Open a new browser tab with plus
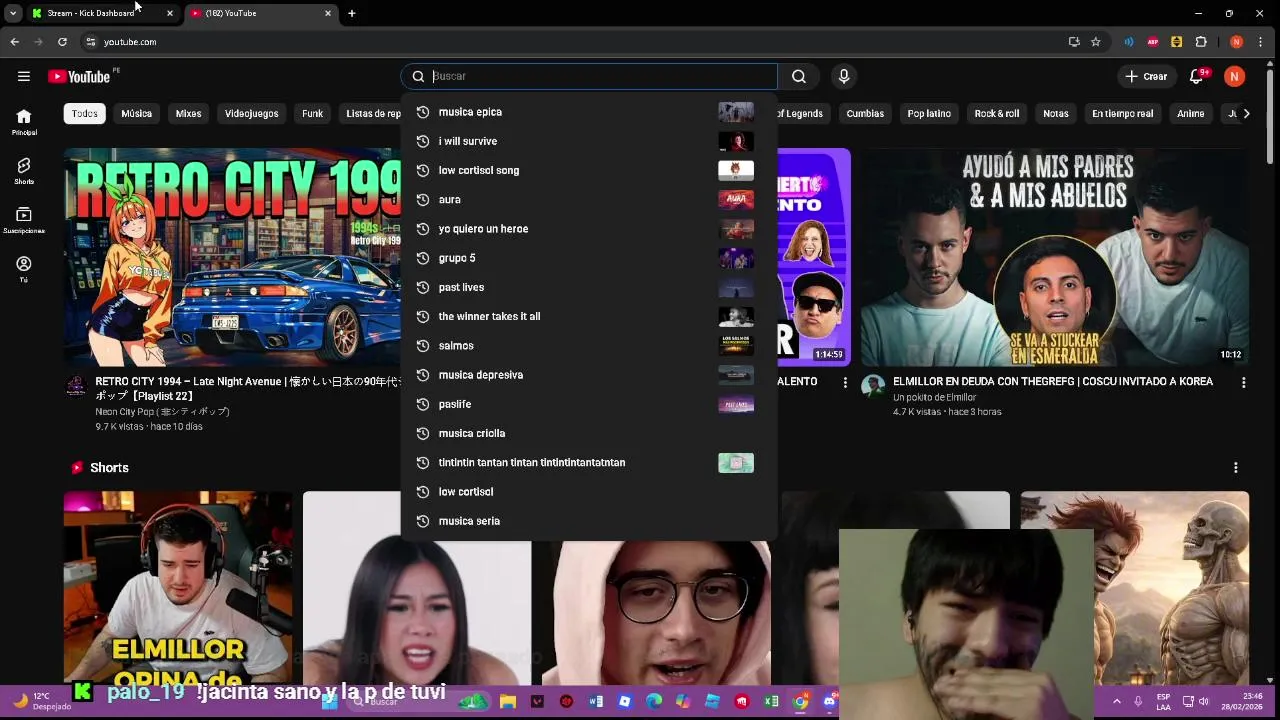The height and width of the screenshot is (720, 1280). click(x=351, y=13)
